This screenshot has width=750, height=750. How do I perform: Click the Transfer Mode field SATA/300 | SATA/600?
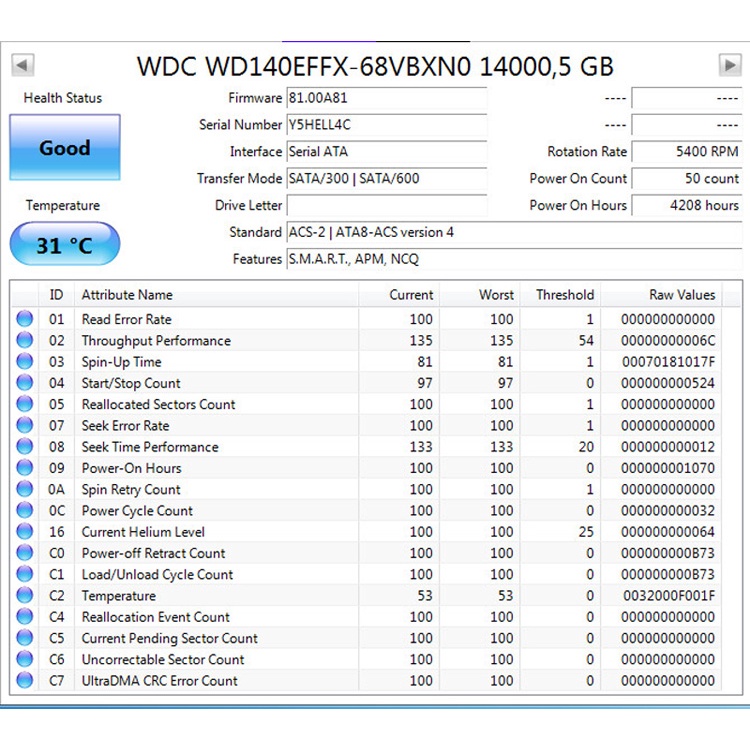click(x=386, y=178)
